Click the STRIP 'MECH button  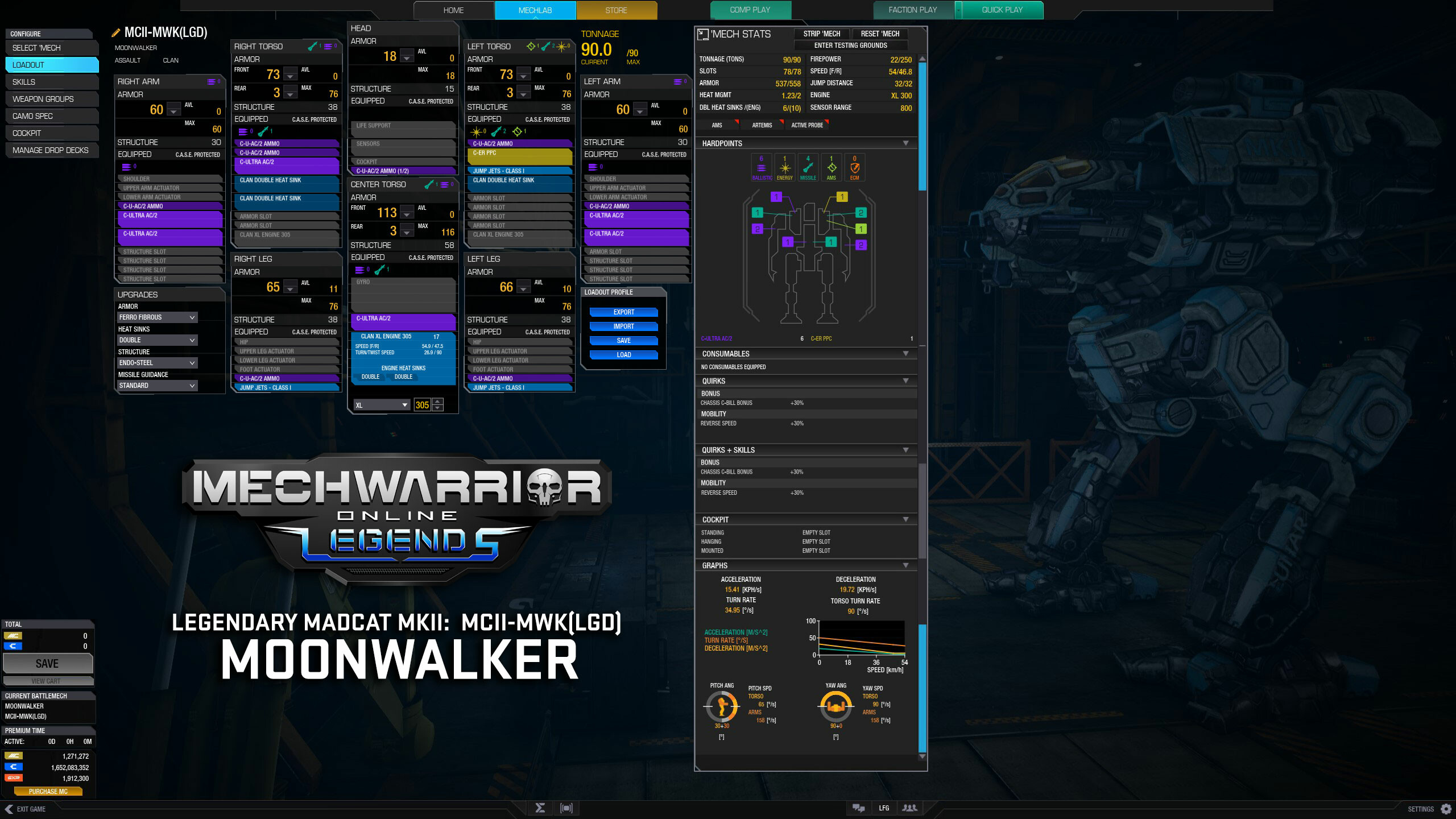821,34
